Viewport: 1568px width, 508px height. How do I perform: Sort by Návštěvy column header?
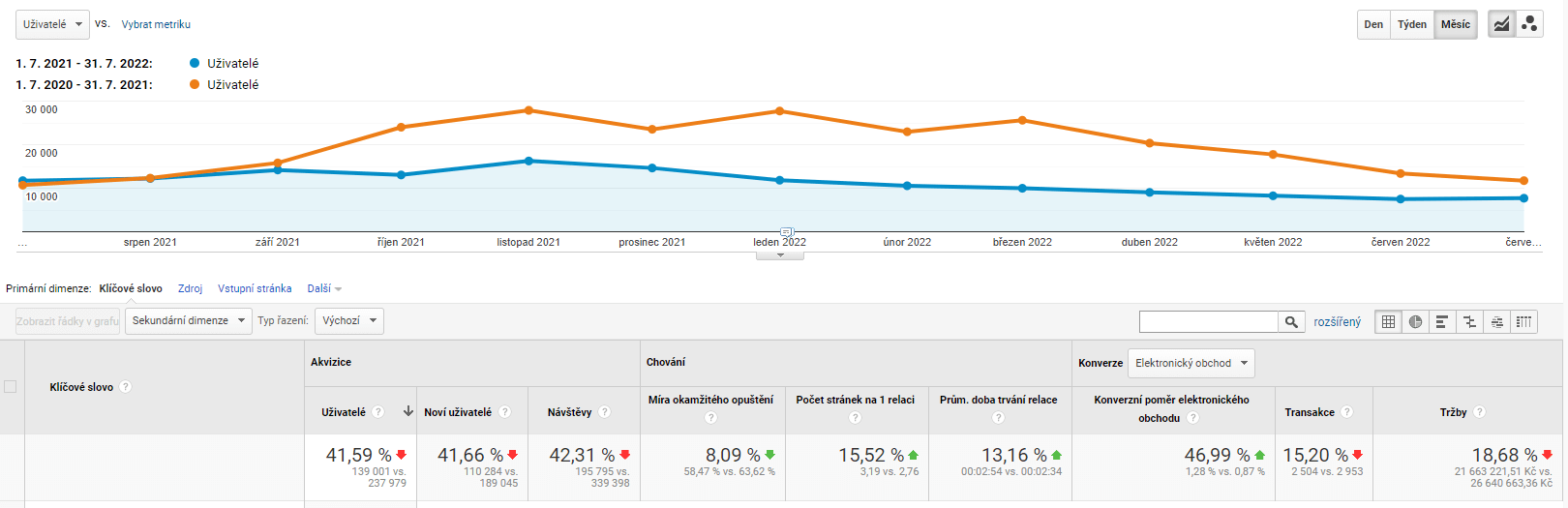[x=569, y=412]
